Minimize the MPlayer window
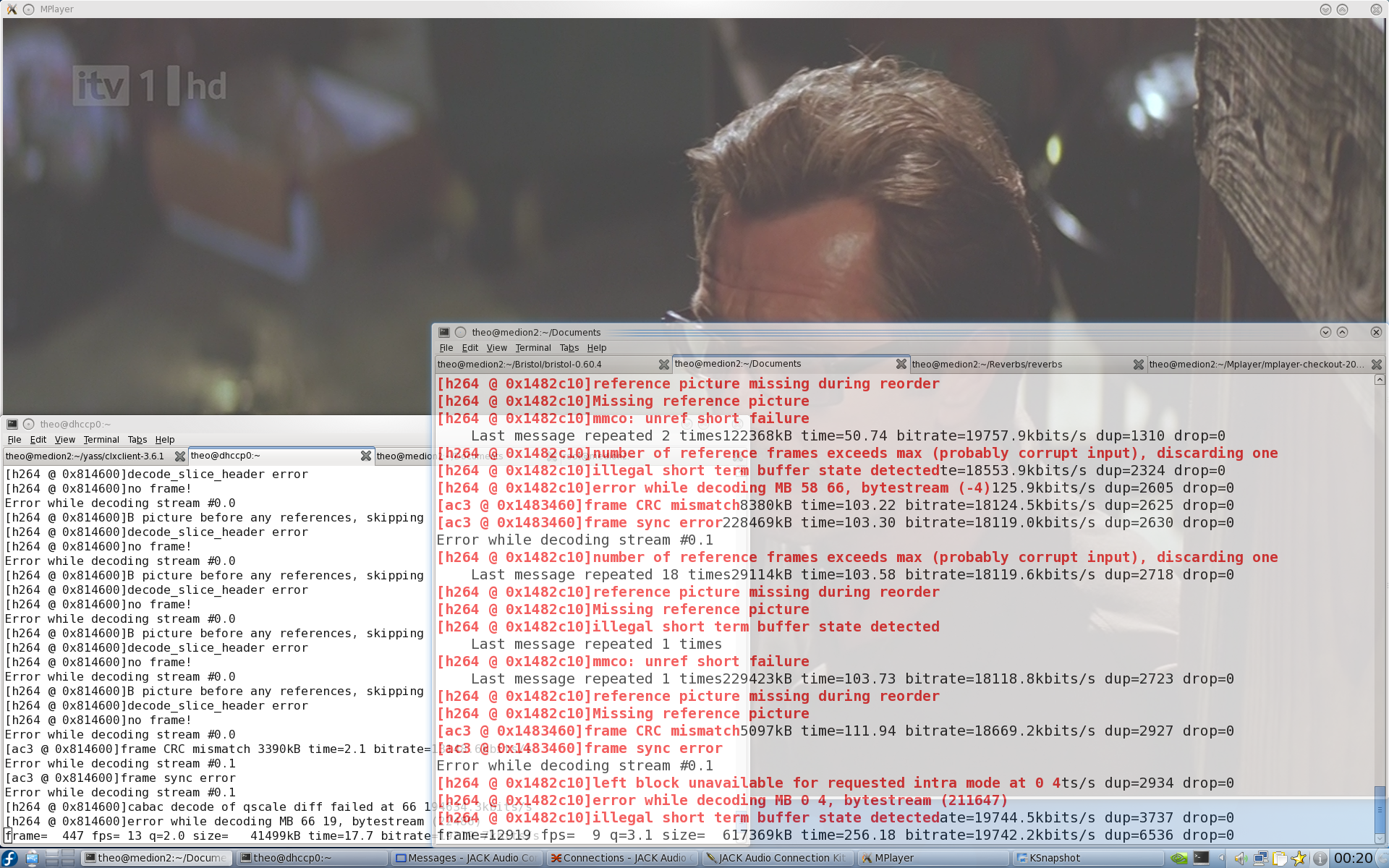This screenshot has width=1389, height=868. 1325,9
